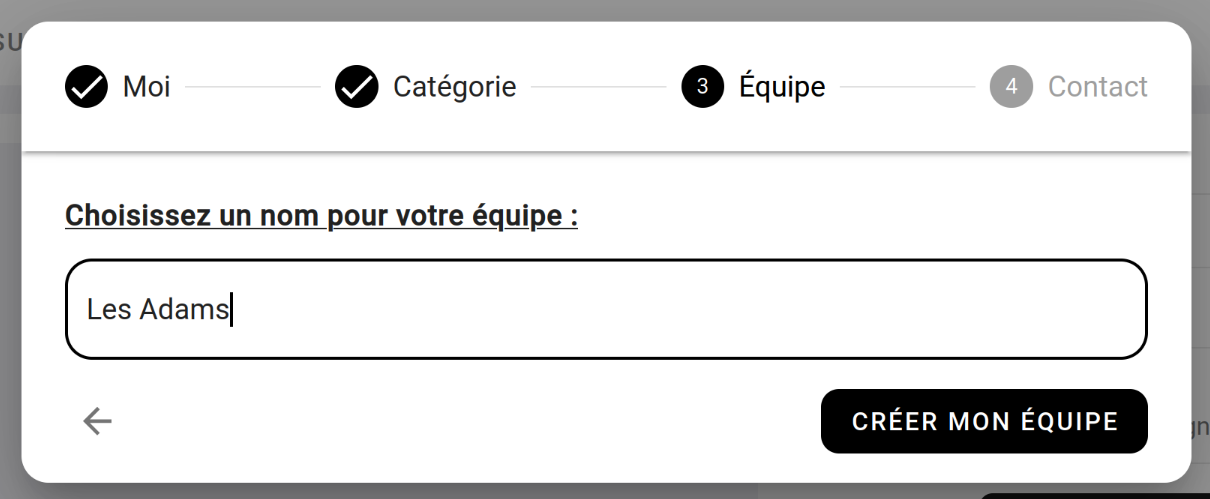Go back using the left arrow icon
This screenshot has height=499, width=1210.
(x=97, y=422)
